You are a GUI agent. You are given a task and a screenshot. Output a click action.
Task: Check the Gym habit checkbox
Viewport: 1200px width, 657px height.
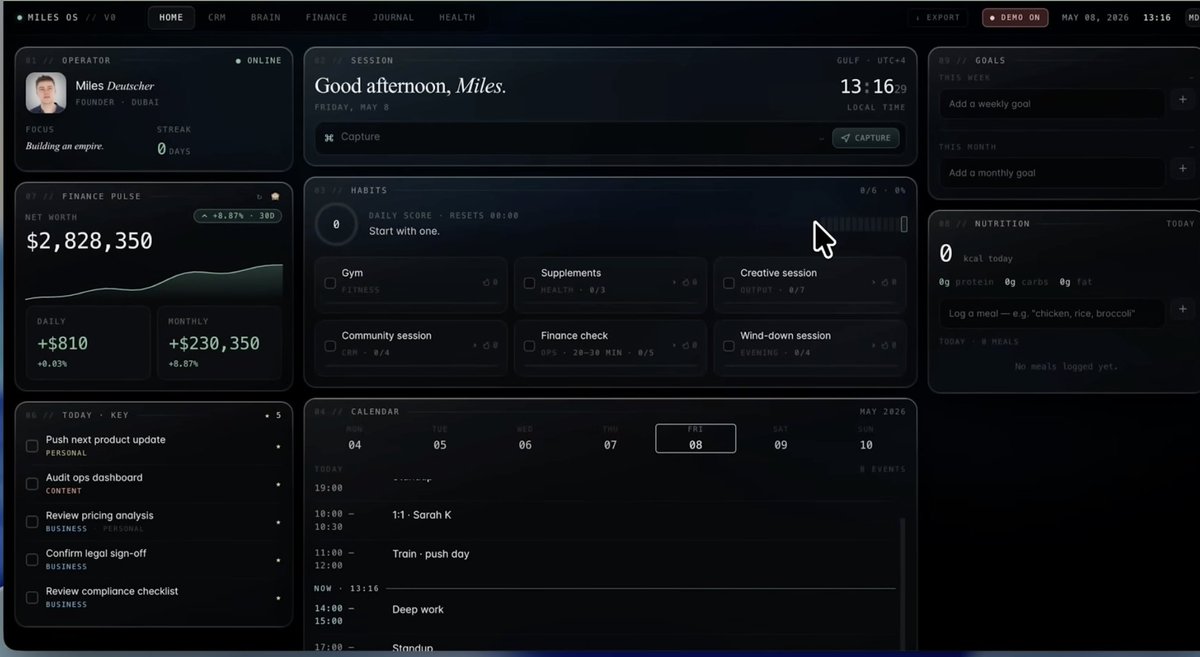[x=330, y=283]
